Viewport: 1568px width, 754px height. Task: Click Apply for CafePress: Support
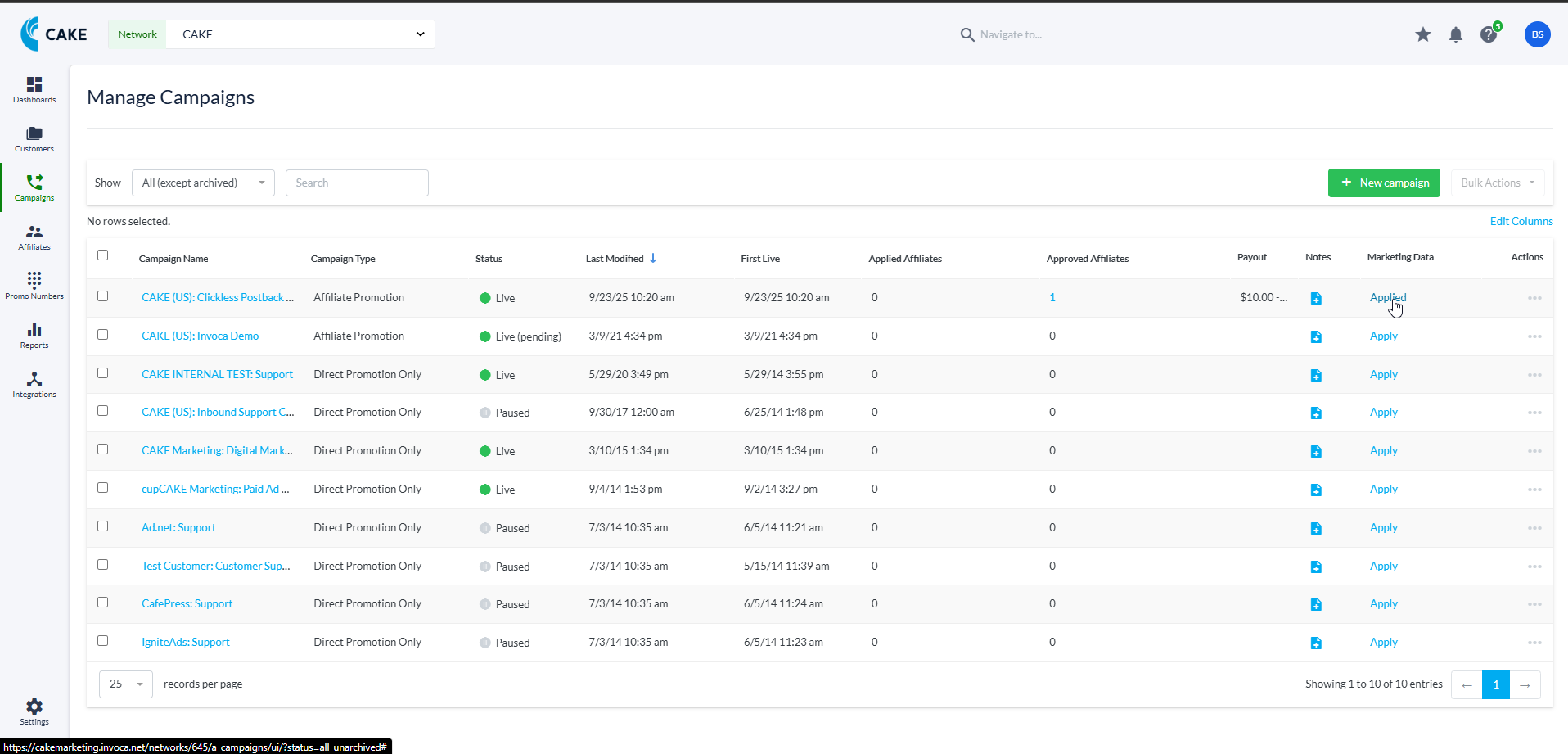pos(1384,603)
